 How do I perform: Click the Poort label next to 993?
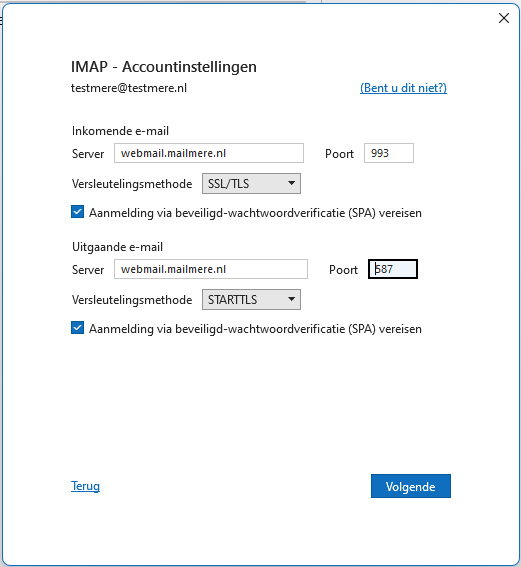(339, 154)
